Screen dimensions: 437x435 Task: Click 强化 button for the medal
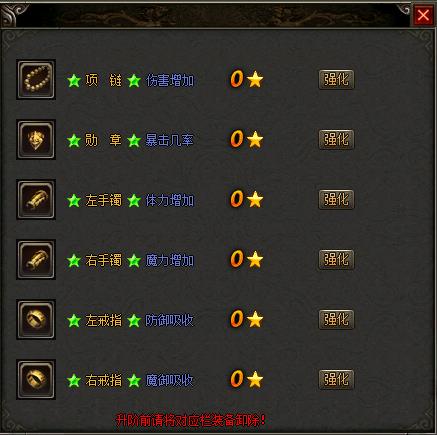click(x=336, y=140)
